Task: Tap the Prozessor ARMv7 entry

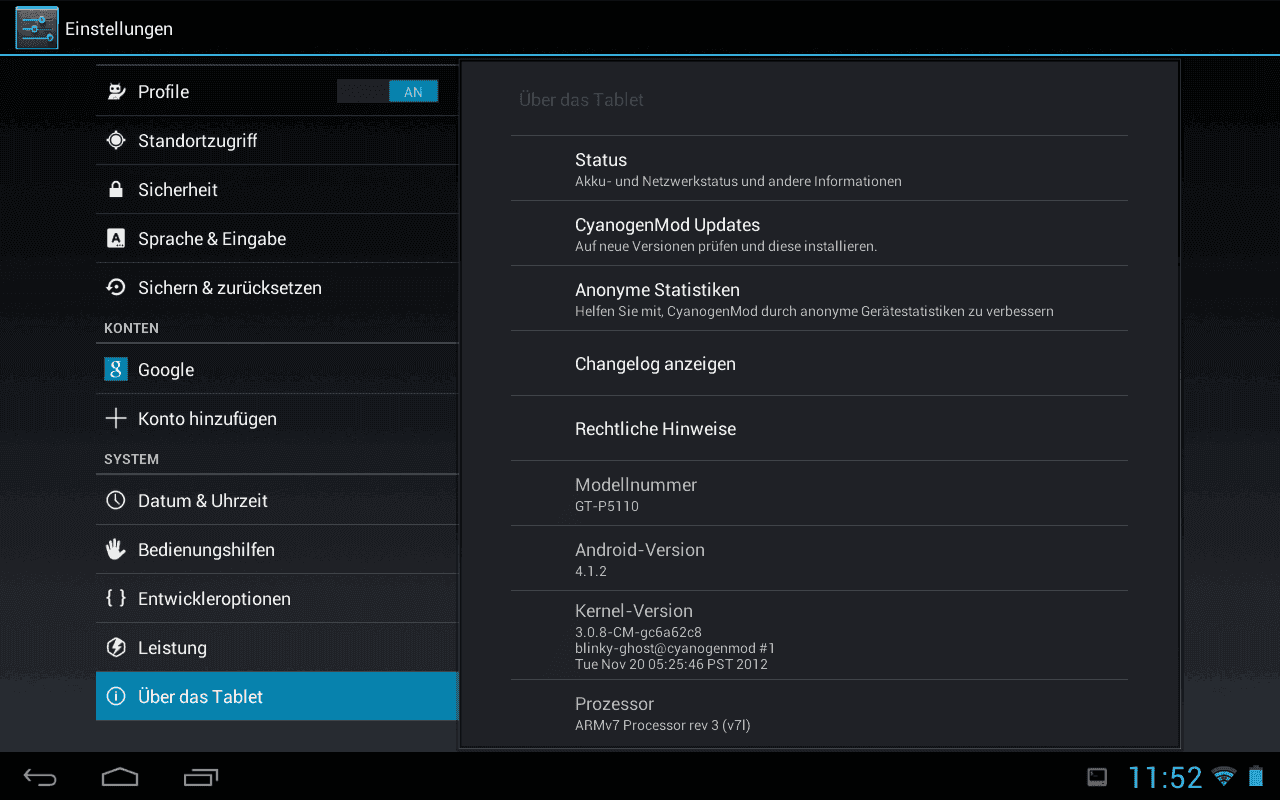Action: 819,713
